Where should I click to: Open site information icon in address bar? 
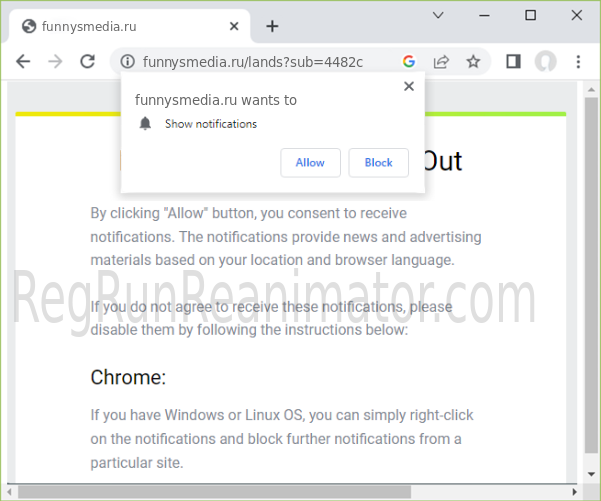[x=127, y=61]
